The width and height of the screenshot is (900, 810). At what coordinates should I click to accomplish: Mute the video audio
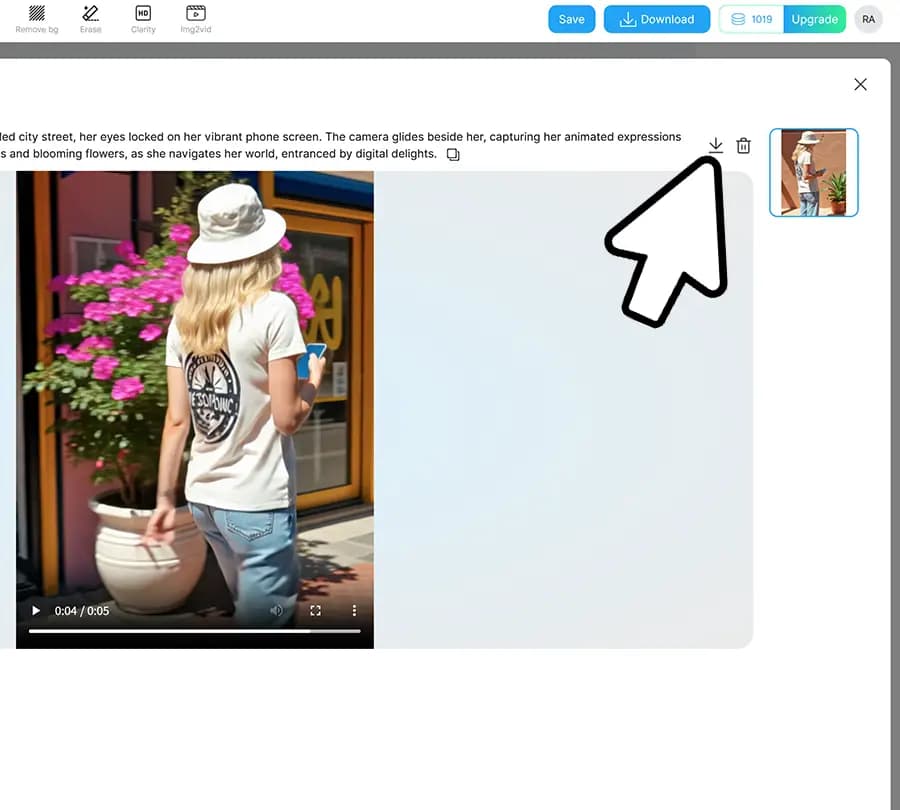(276, 610)
